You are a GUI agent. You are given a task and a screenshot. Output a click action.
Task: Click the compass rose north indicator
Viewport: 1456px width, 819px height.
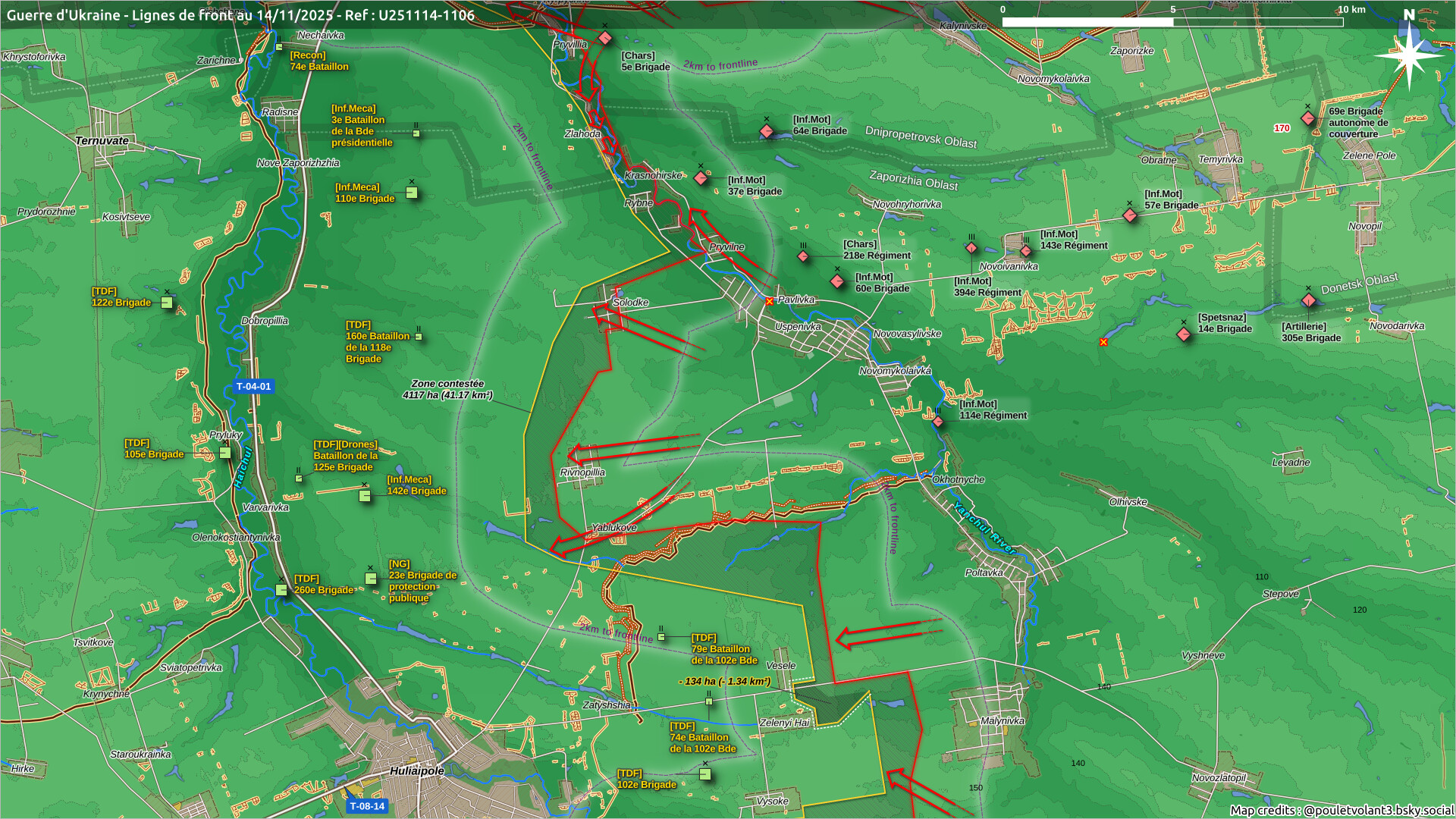pos(1409,55)
